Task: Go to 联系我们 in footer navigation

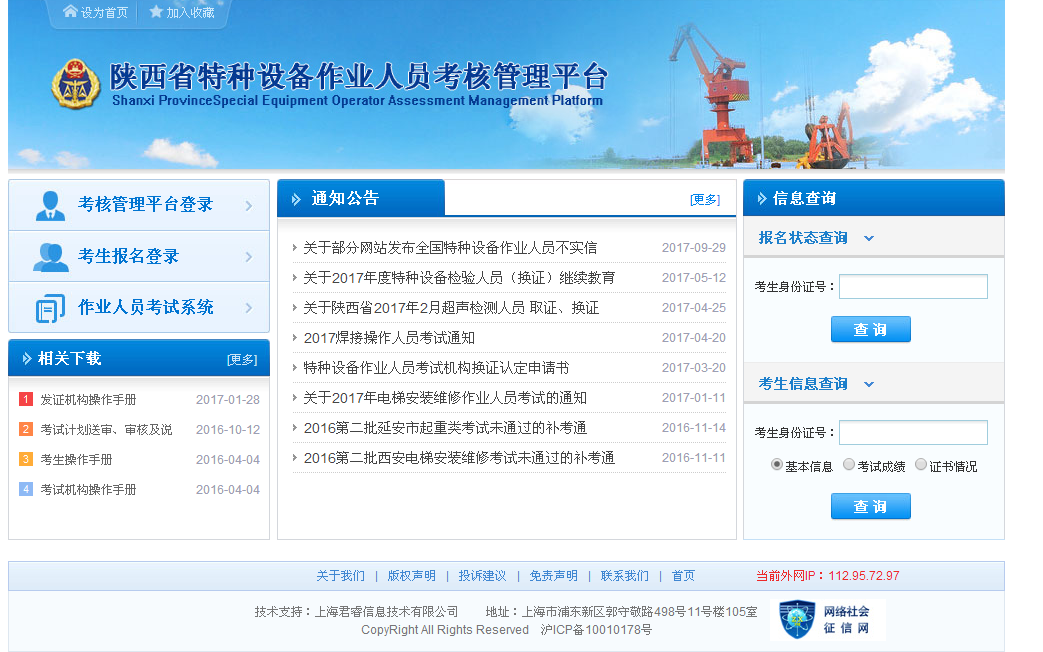Action: [x=624, y=576]
